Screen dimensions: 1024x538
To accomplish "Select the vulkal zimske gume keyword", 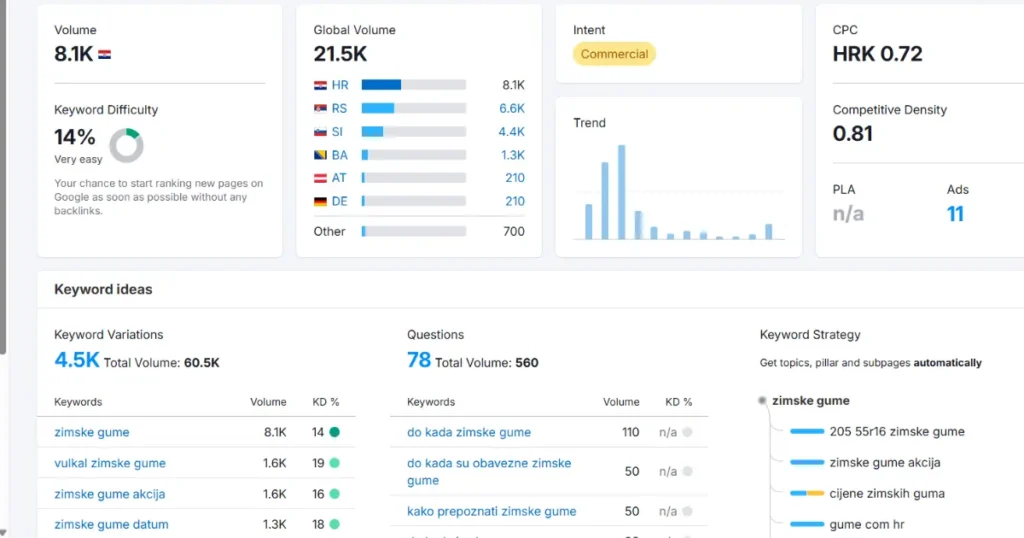I will pos(110,464).
